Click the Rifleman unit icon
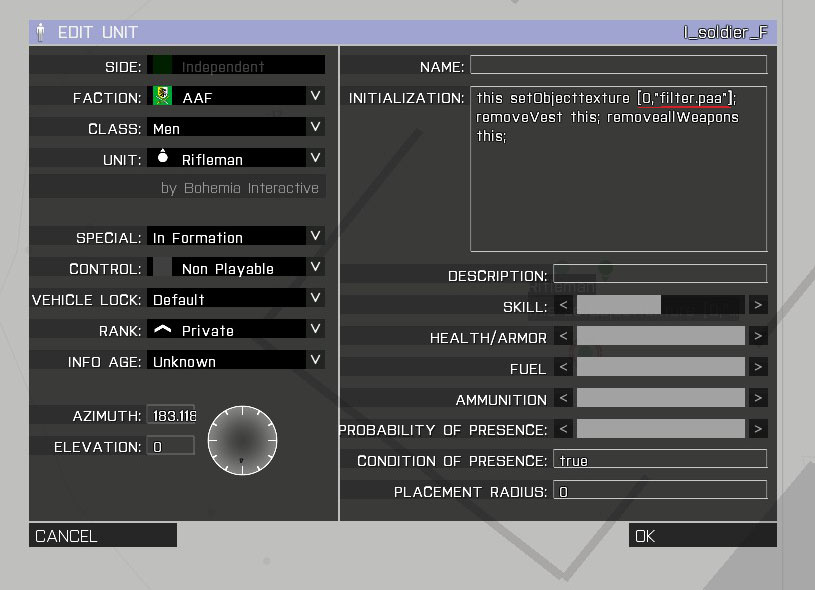Viewport: 815px width, 590px height. click(163, 156)
